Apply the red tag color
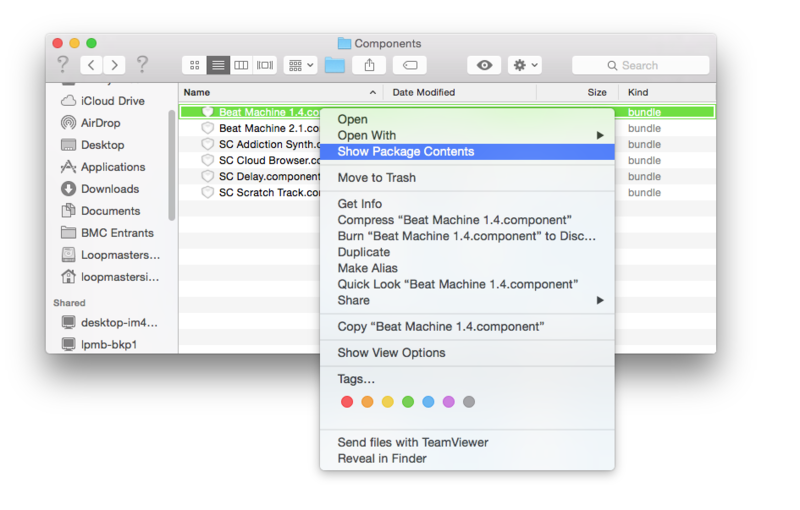Screen dimensions: 800x510 click(347, 402)
